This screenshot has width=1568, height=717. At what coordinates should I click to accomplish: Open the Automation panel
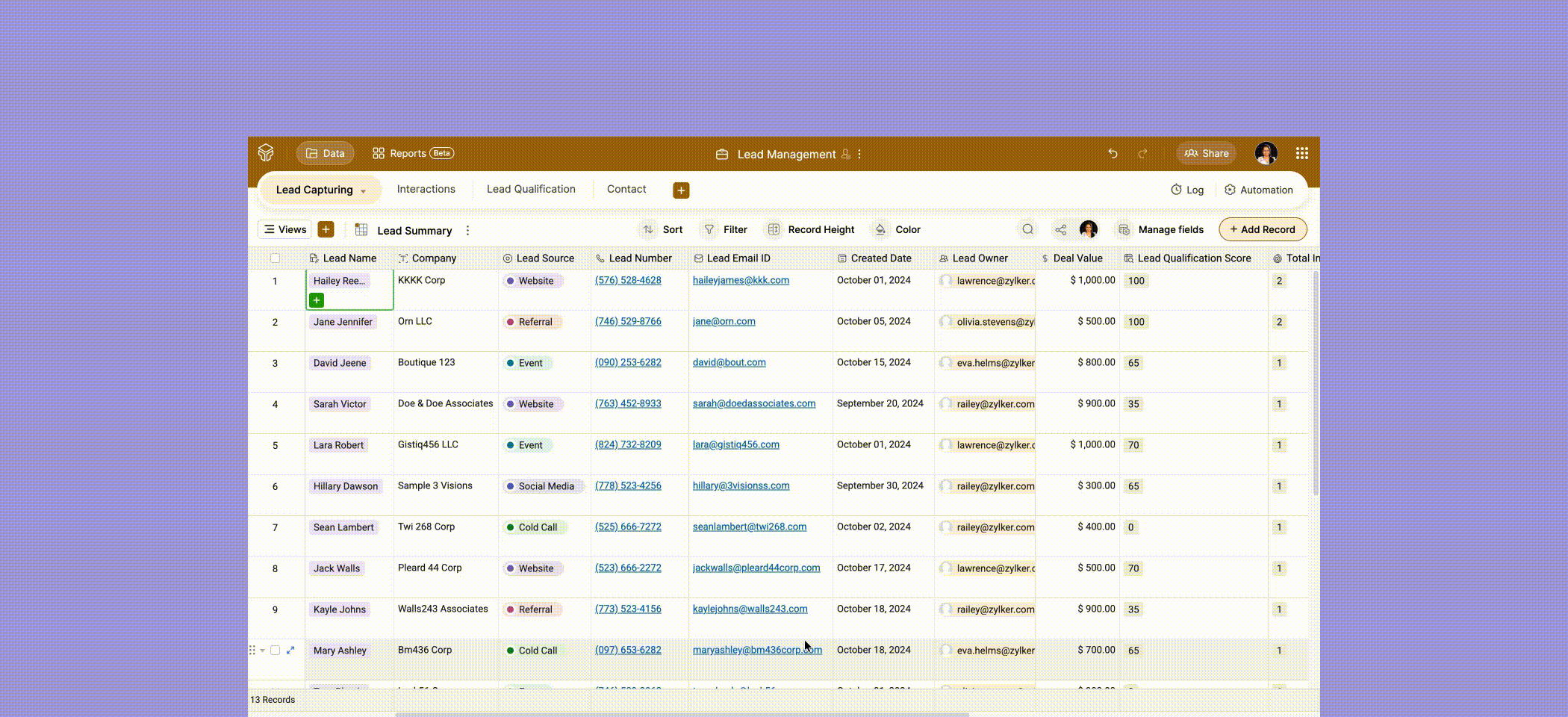coord(1260,190)
